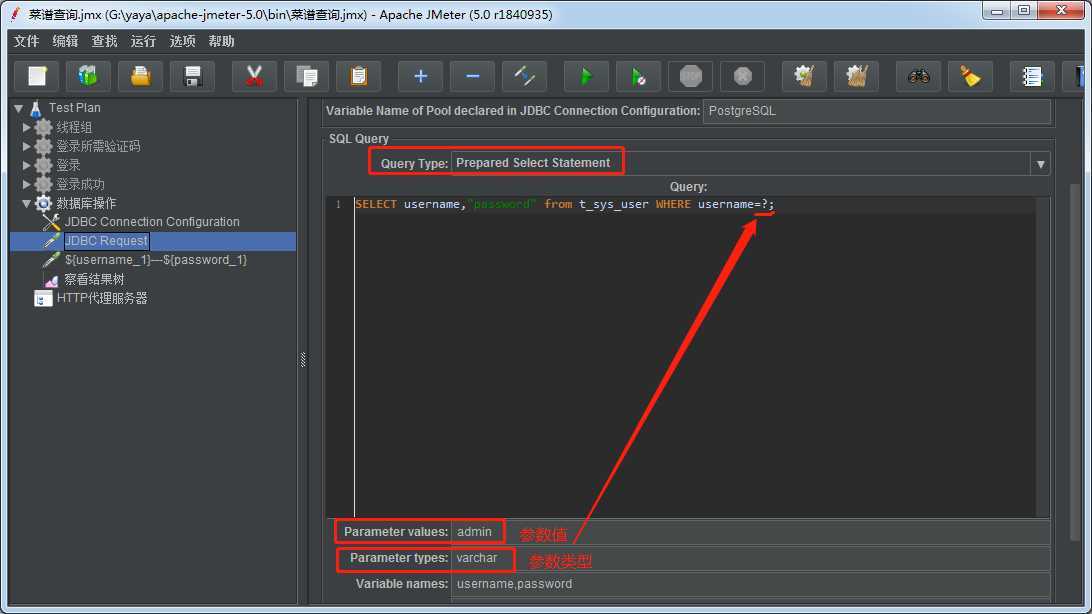
Task: Select the 数据库操作 tree item
Action: (86, 203)
